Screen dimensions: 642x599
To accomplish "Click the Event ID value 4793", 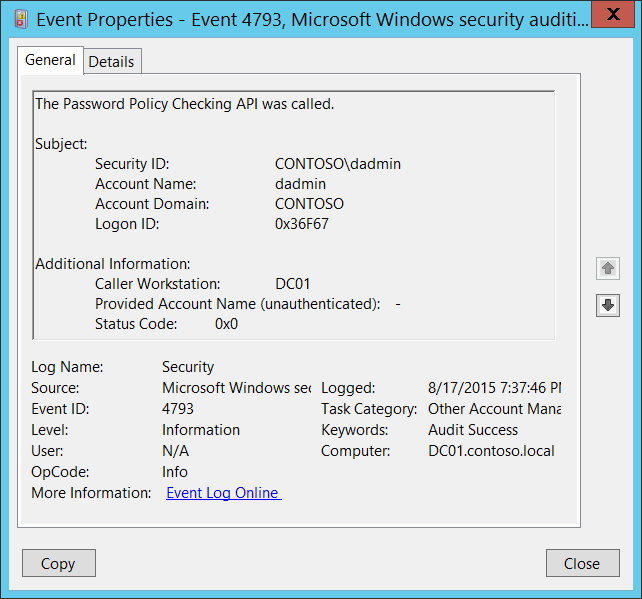I will pos(178,409).
